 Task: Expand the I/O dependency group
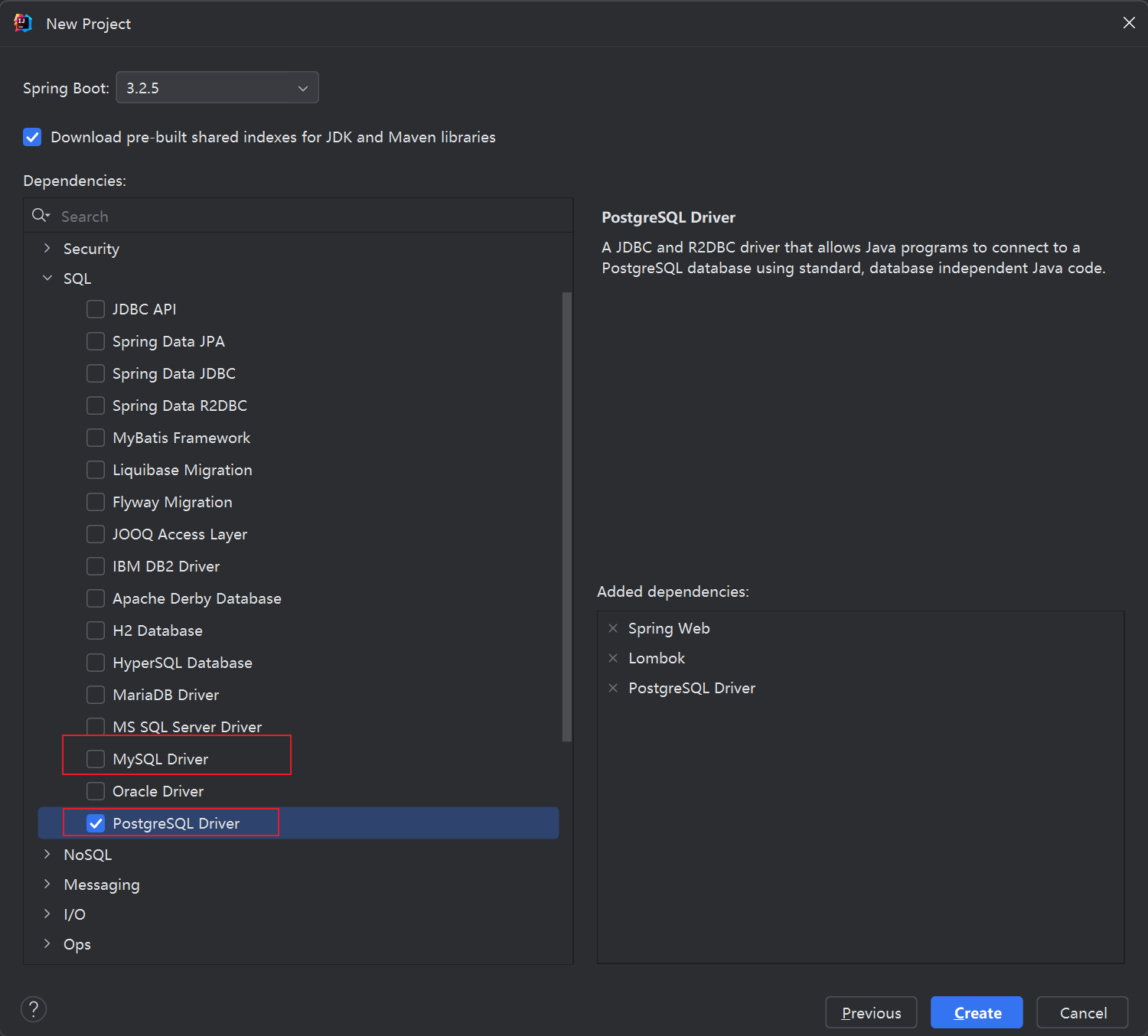pyautogui.click(x=47, y=914)
